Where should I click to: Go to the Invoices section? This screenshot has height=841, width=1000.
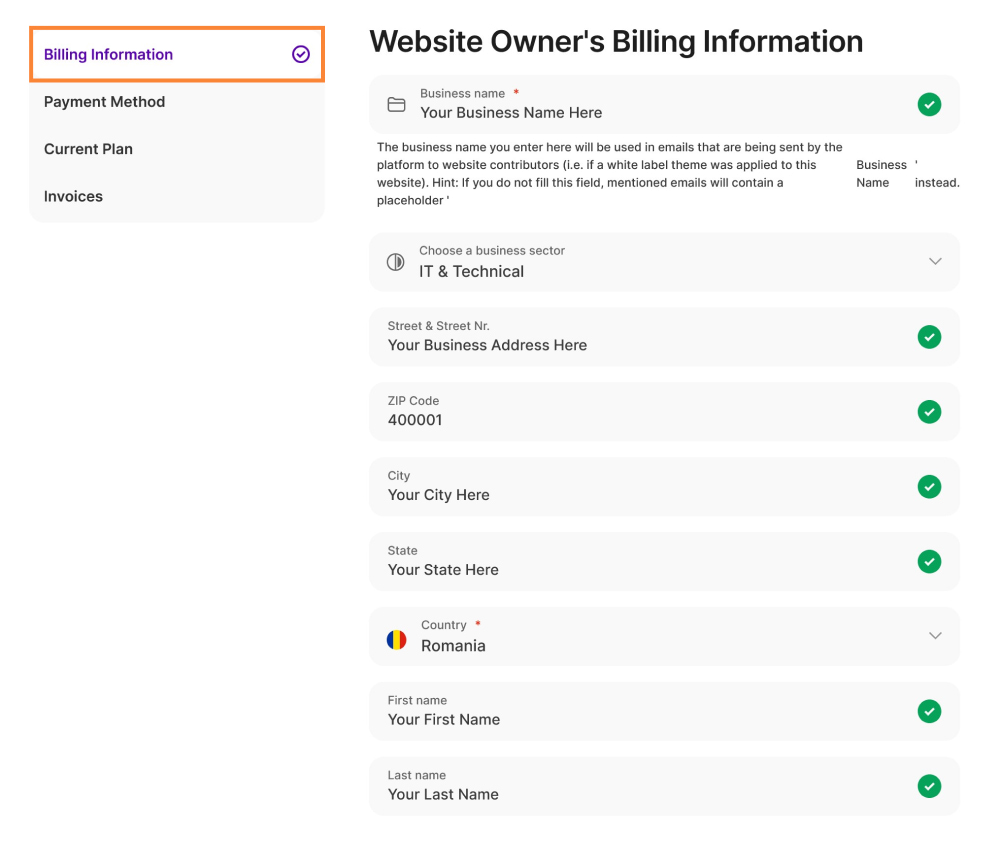(73, 197)
